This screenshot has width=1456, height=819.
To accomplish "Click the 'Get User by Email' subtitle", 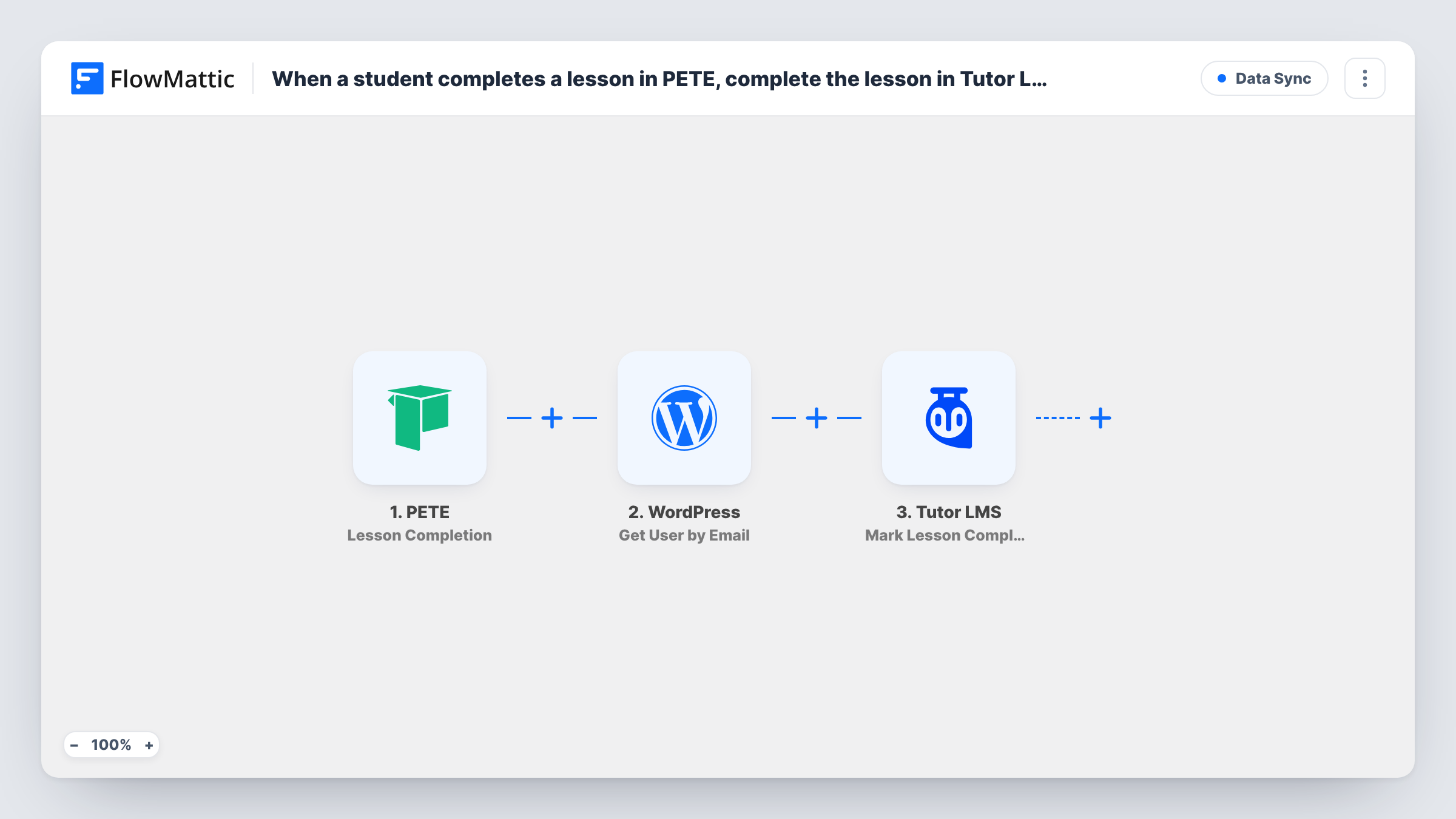I will [x=684, y=535].
